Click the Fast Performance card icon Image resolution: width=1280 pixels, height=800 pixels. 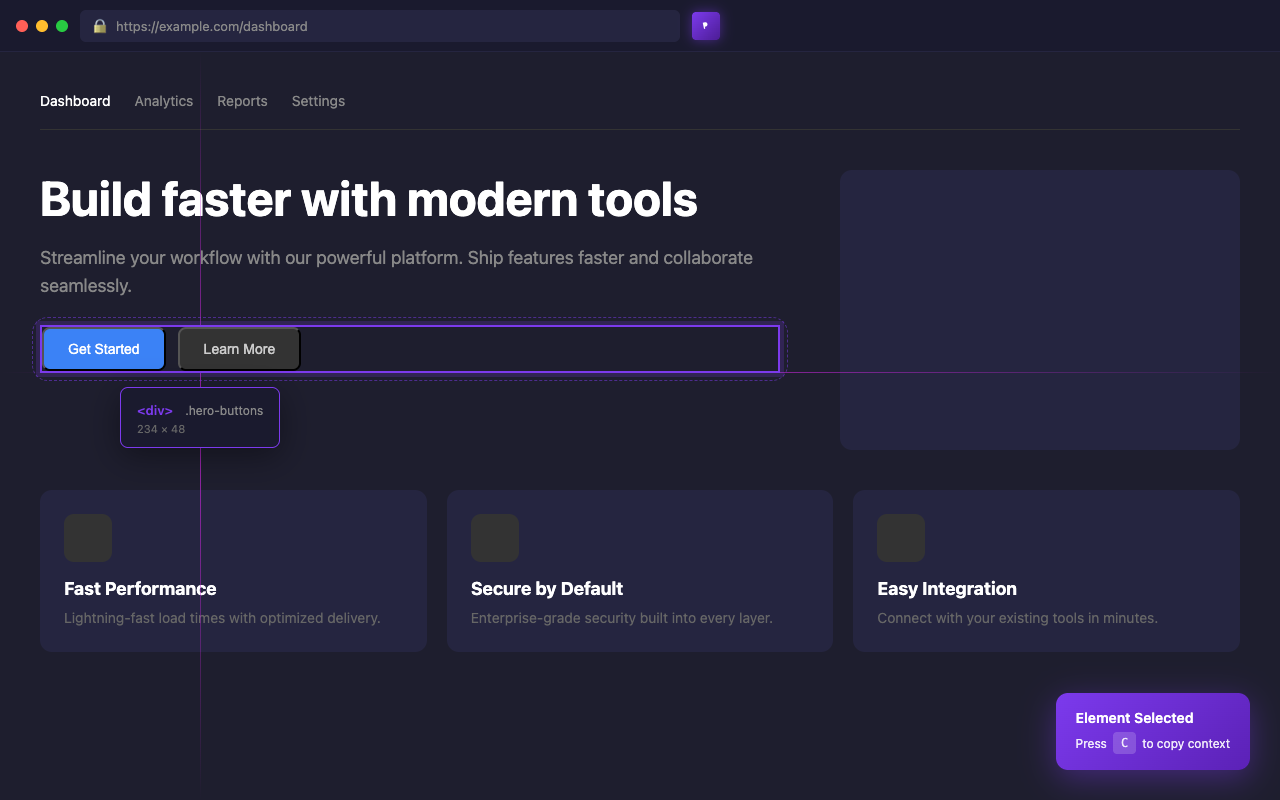[88, 538]
